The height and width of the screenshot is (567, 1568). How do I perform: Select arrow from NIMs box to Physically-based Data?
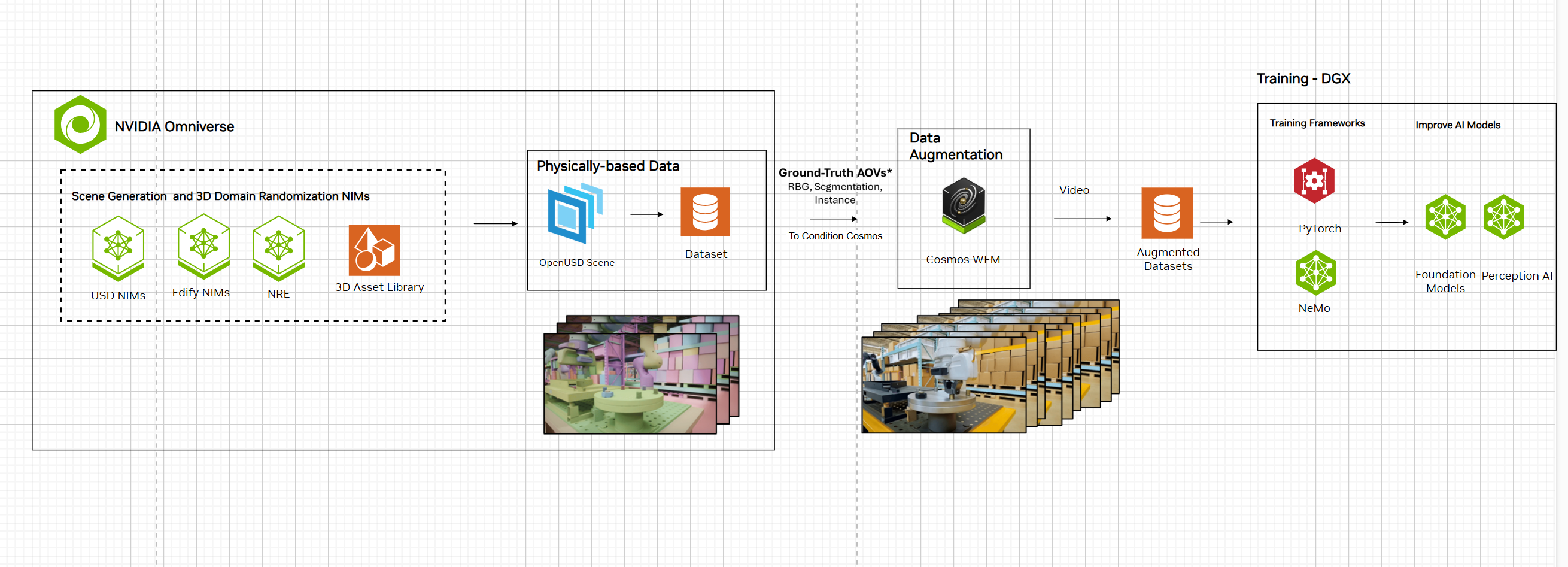pos(496,223)
